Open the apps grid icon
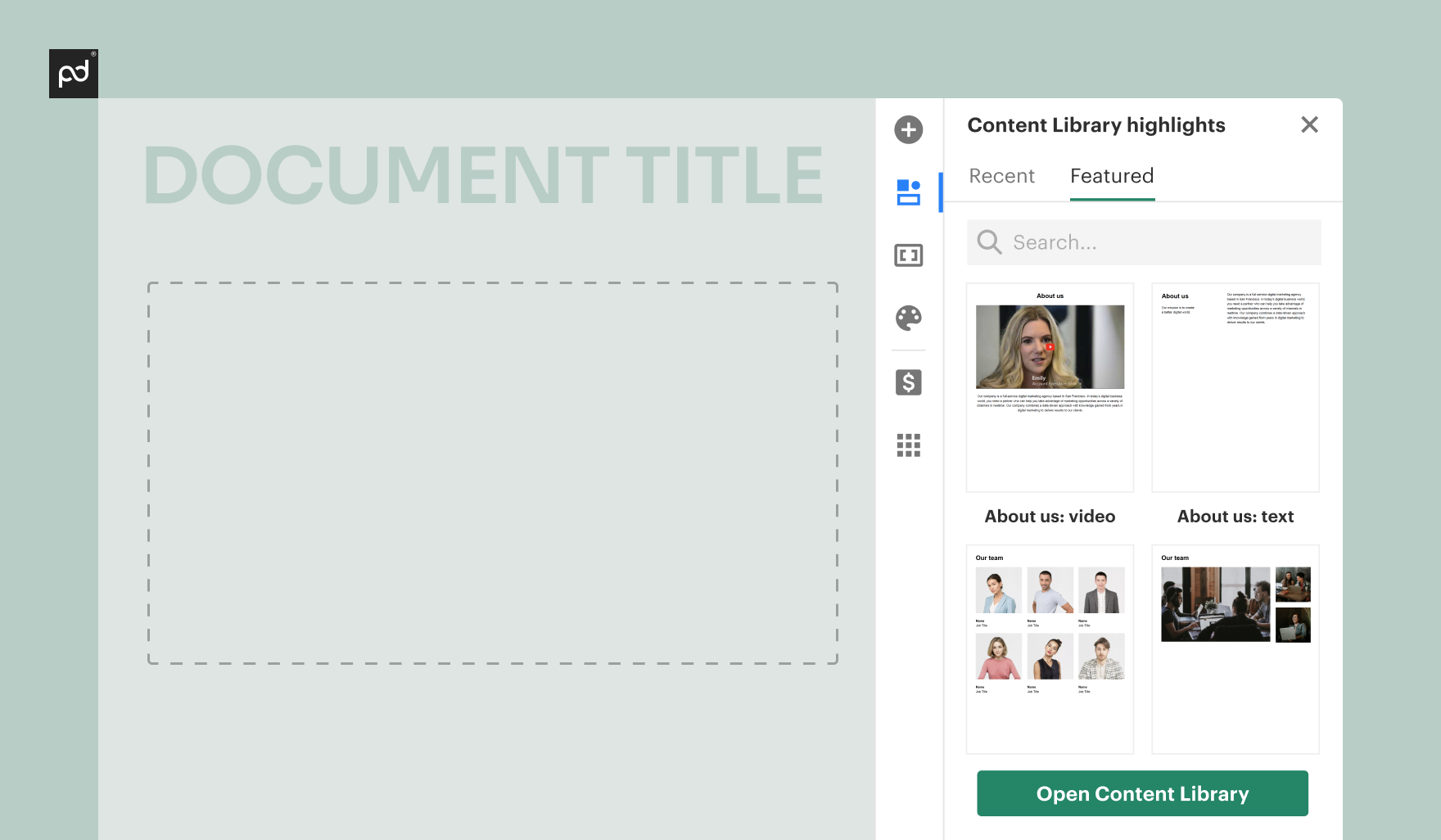This screenshot has height=840, width=1441. pos(908,445)
